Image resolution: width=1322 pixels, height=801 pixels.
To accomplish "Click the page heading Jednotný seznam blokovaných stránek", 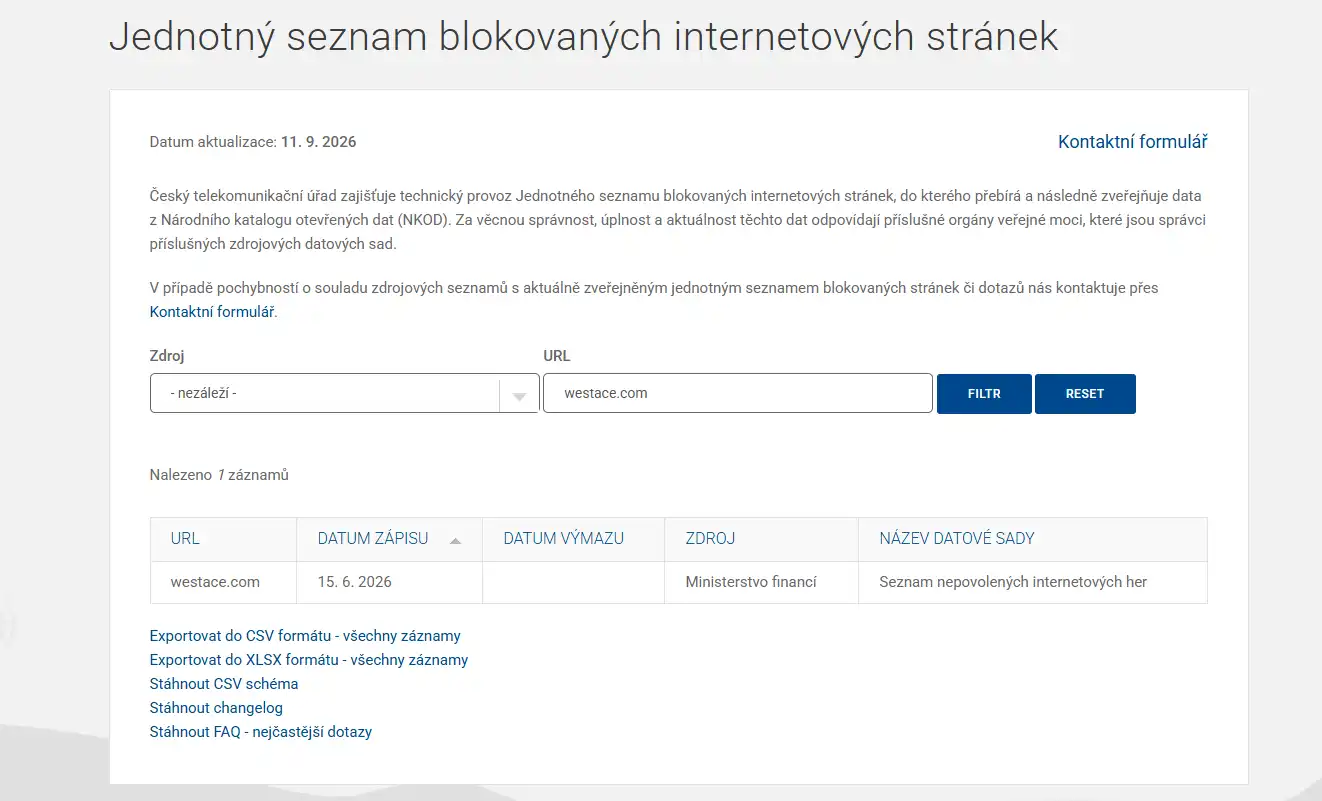I will click(584, 37).
